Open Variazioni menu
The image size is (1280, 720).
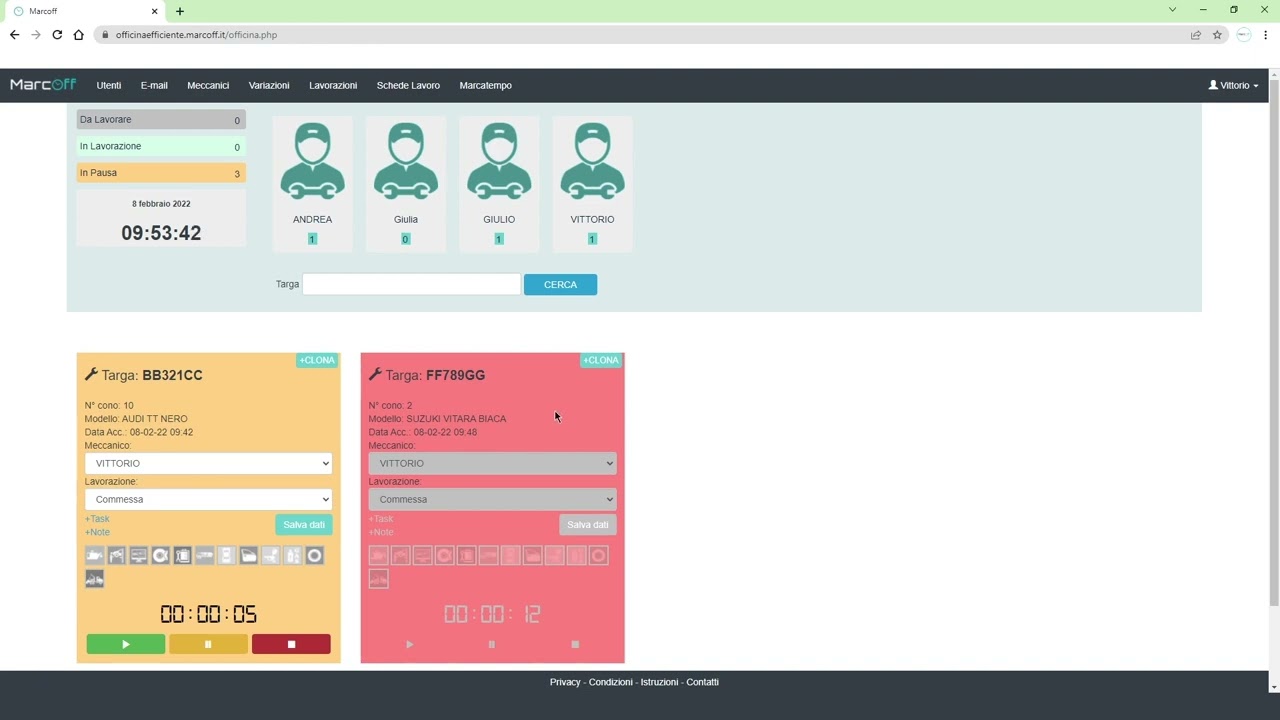(x=269, y=85)
